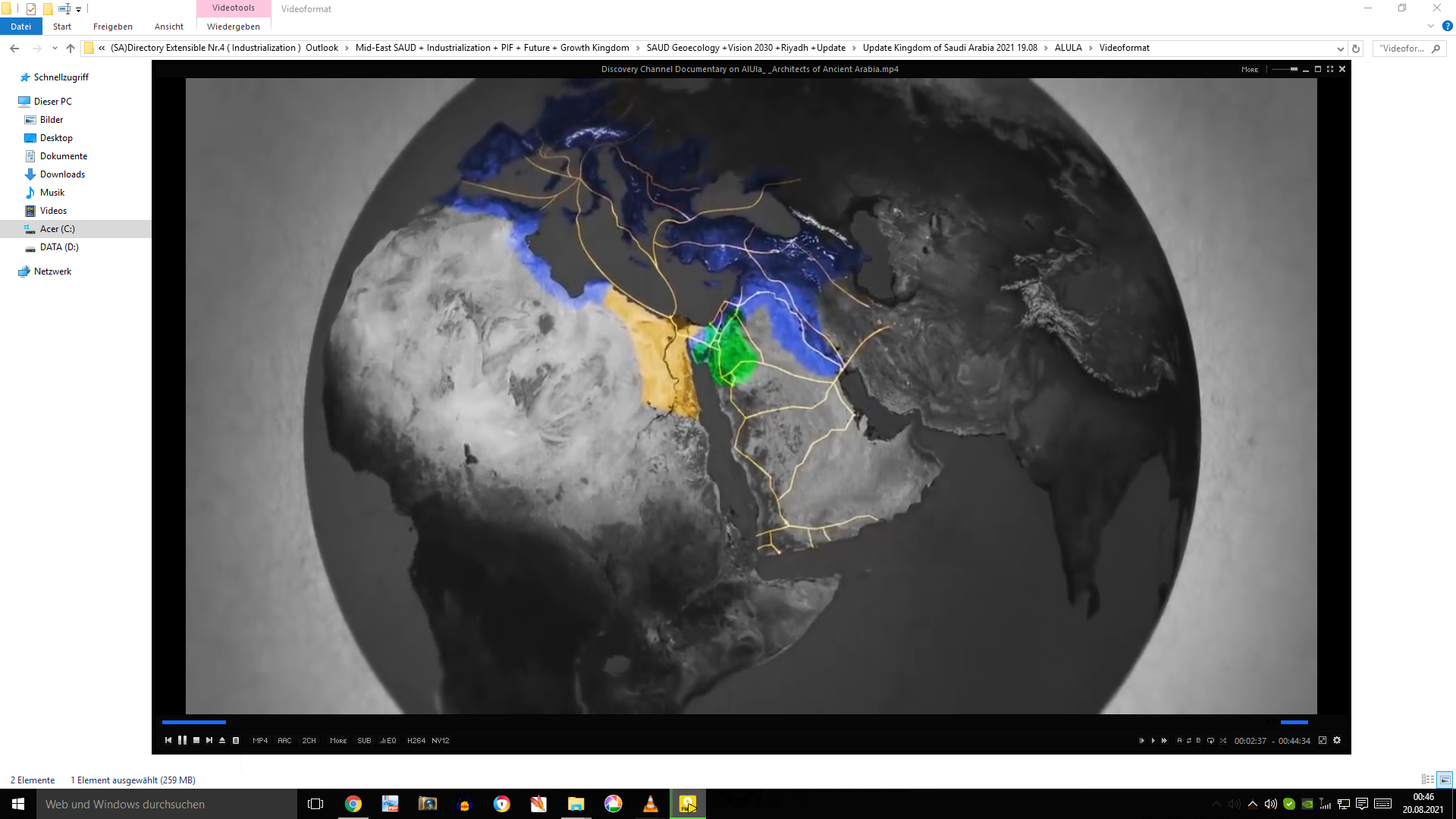Step forward one frame

[1141, 741]
